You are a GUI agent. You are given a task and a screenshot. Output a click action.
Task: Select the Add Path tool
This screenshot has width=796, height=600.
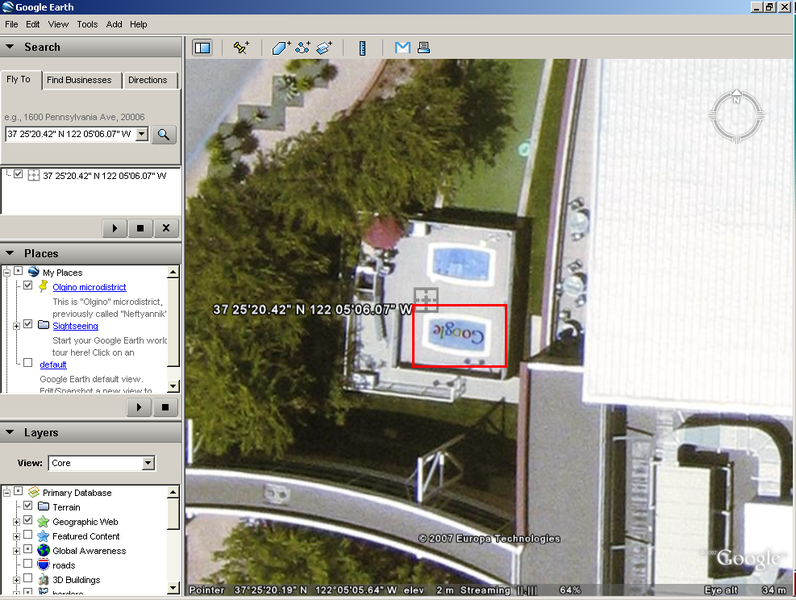[x=302, y=47]
